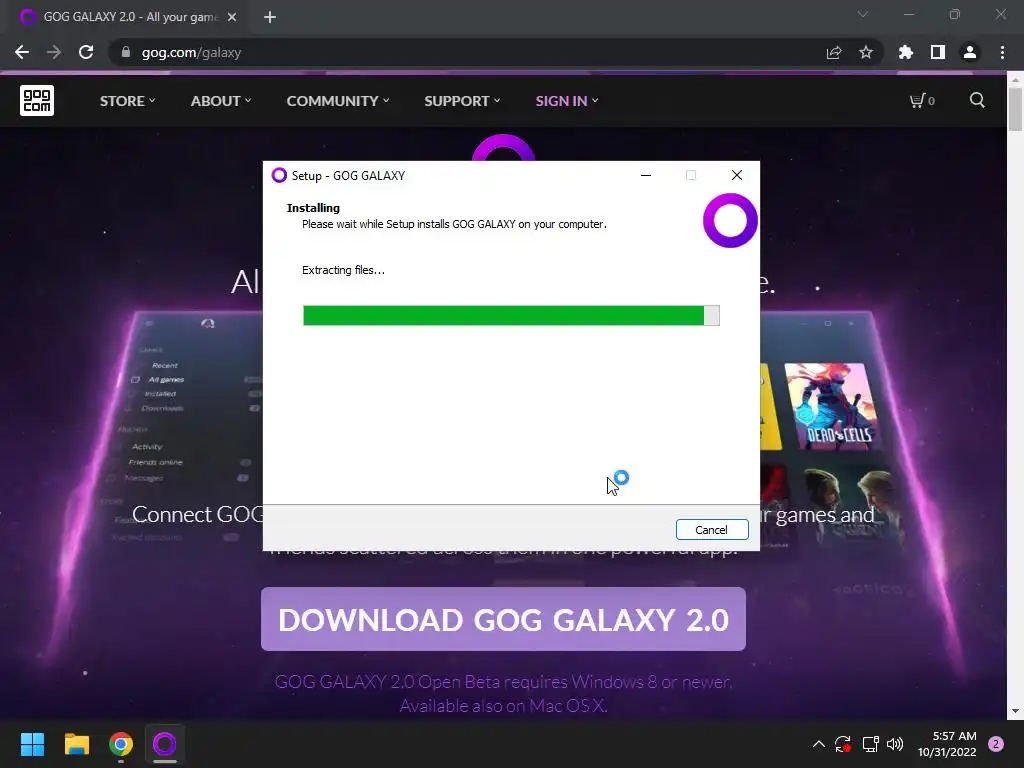
Task: Open the shopping cart icon
Action: 921,101
